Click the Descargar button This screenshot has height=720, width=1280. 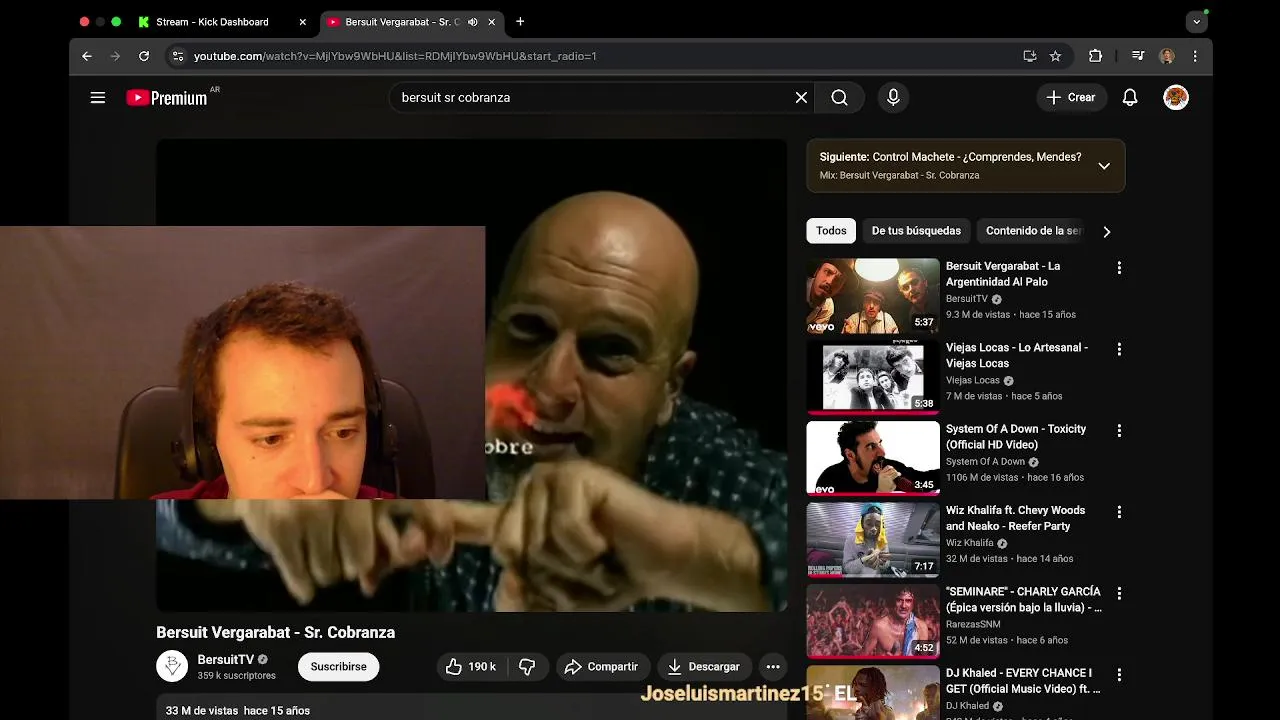pyautogui.click(x=704, y=667)
